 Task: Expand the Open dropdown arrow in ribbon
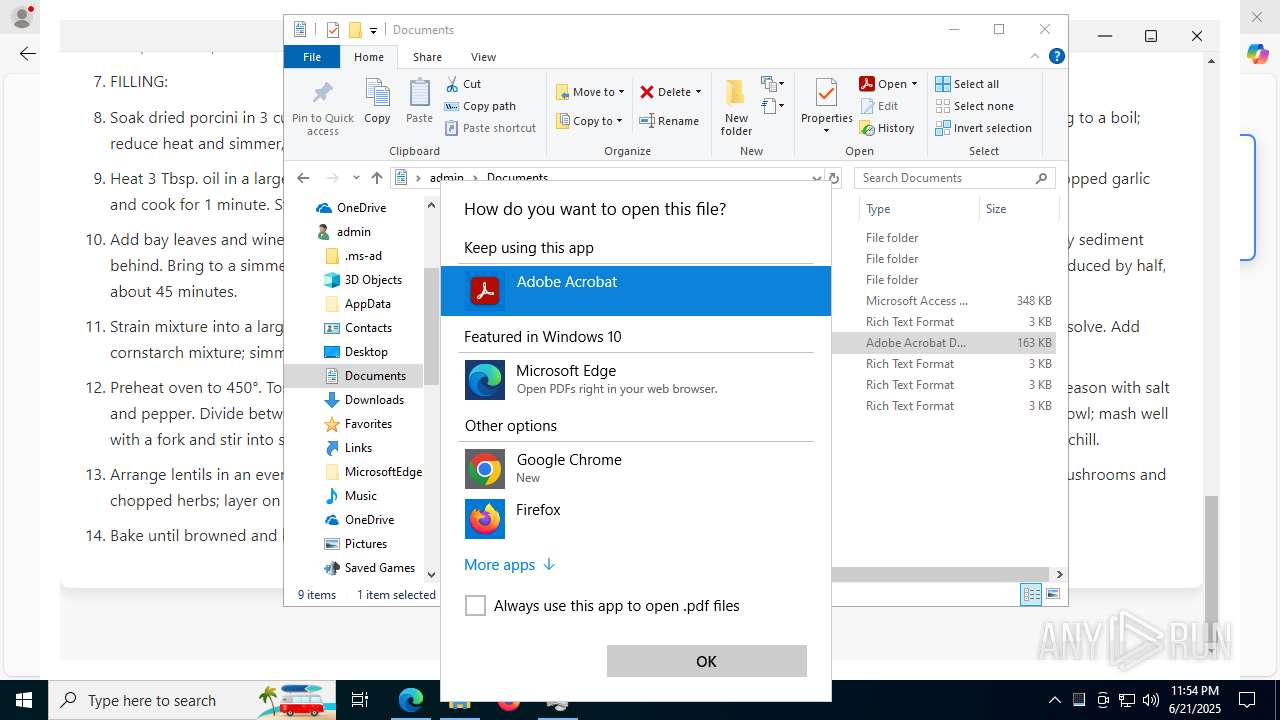(914, 84)
